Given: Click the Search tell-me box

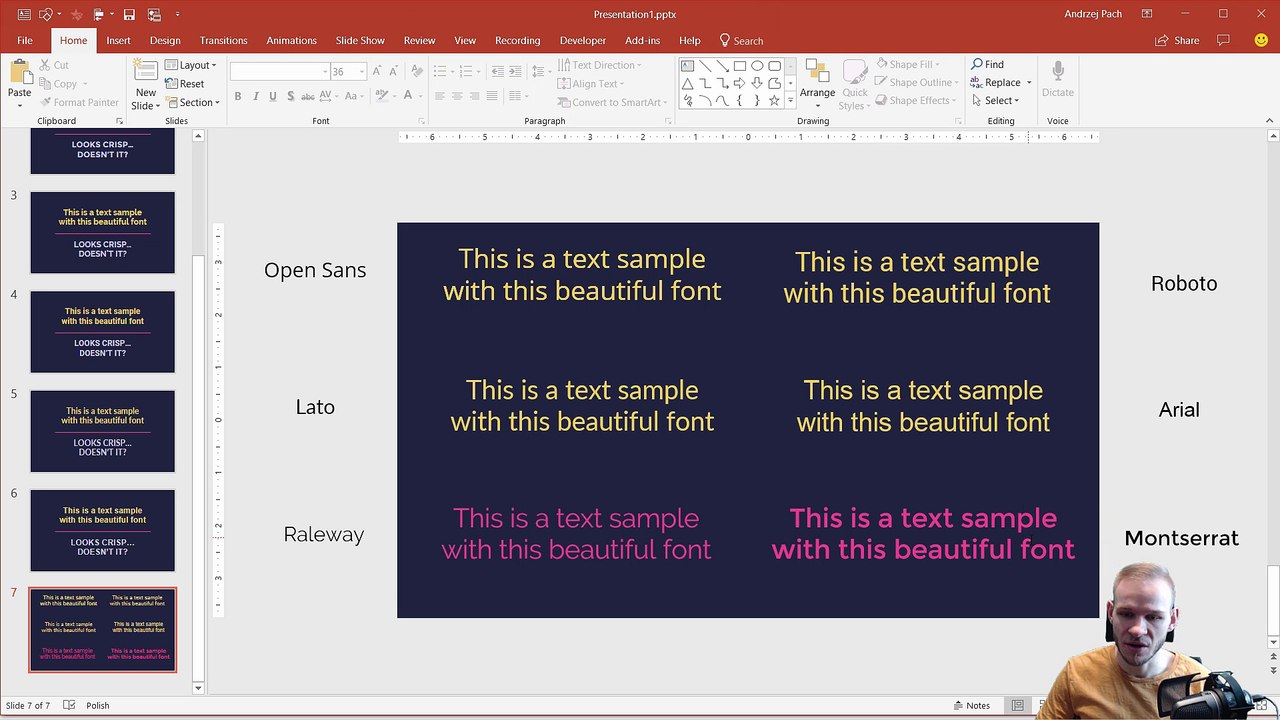Looking at the screenshot, I should [x=741, y=41].
